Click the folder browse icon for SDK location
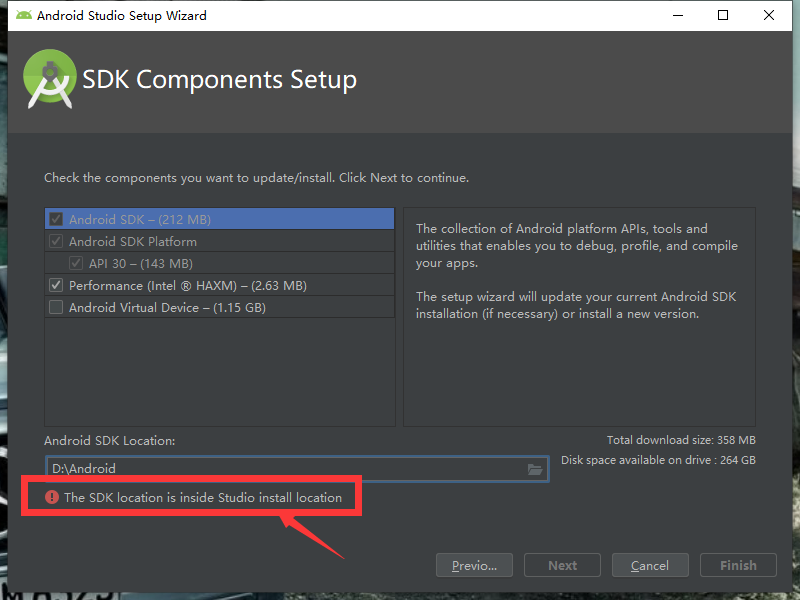The width and height of the screenshot is (800, 600). (x=534, y=469)
